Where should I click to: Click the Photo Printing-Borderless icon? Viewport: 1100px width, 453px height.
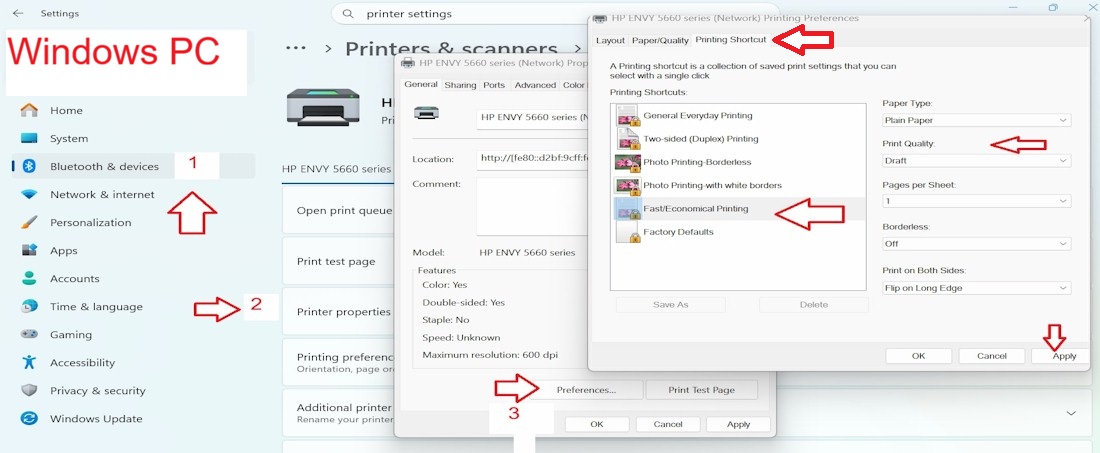point(626,162)
